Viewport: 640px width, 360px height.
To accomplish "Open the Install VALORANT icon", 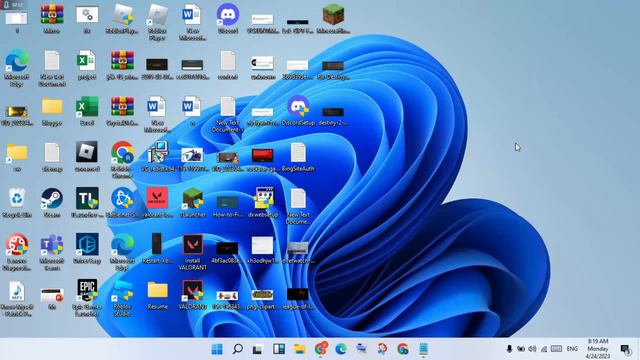I will [x=192, y=245].
